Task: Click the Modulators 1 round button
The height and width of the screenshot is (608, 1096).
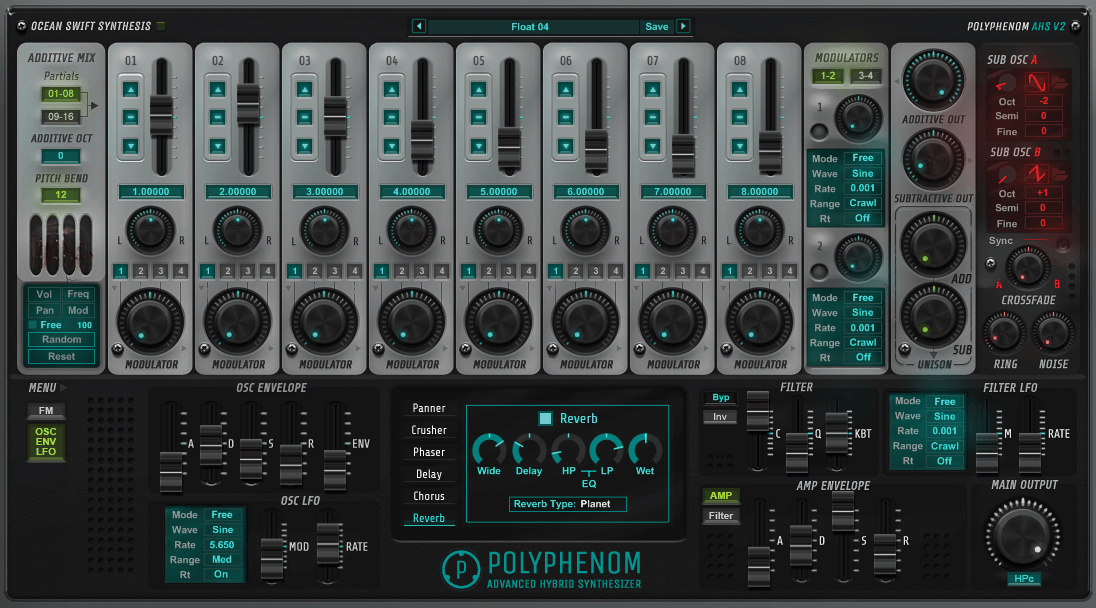Action: [819, 131]
